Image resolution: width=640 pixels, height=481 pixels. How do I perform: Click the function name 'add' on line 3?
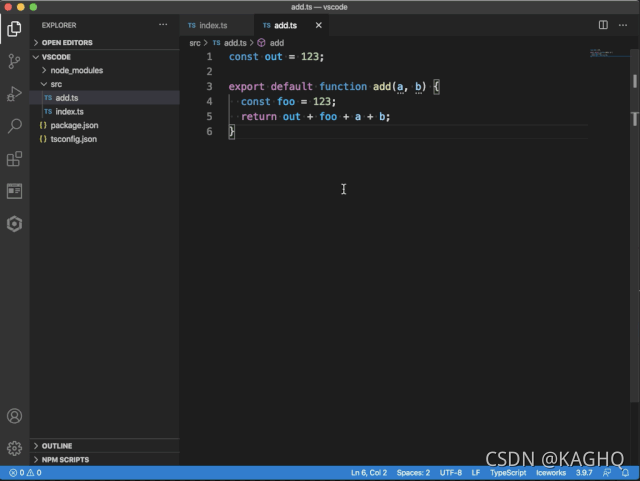coord(382,87)
